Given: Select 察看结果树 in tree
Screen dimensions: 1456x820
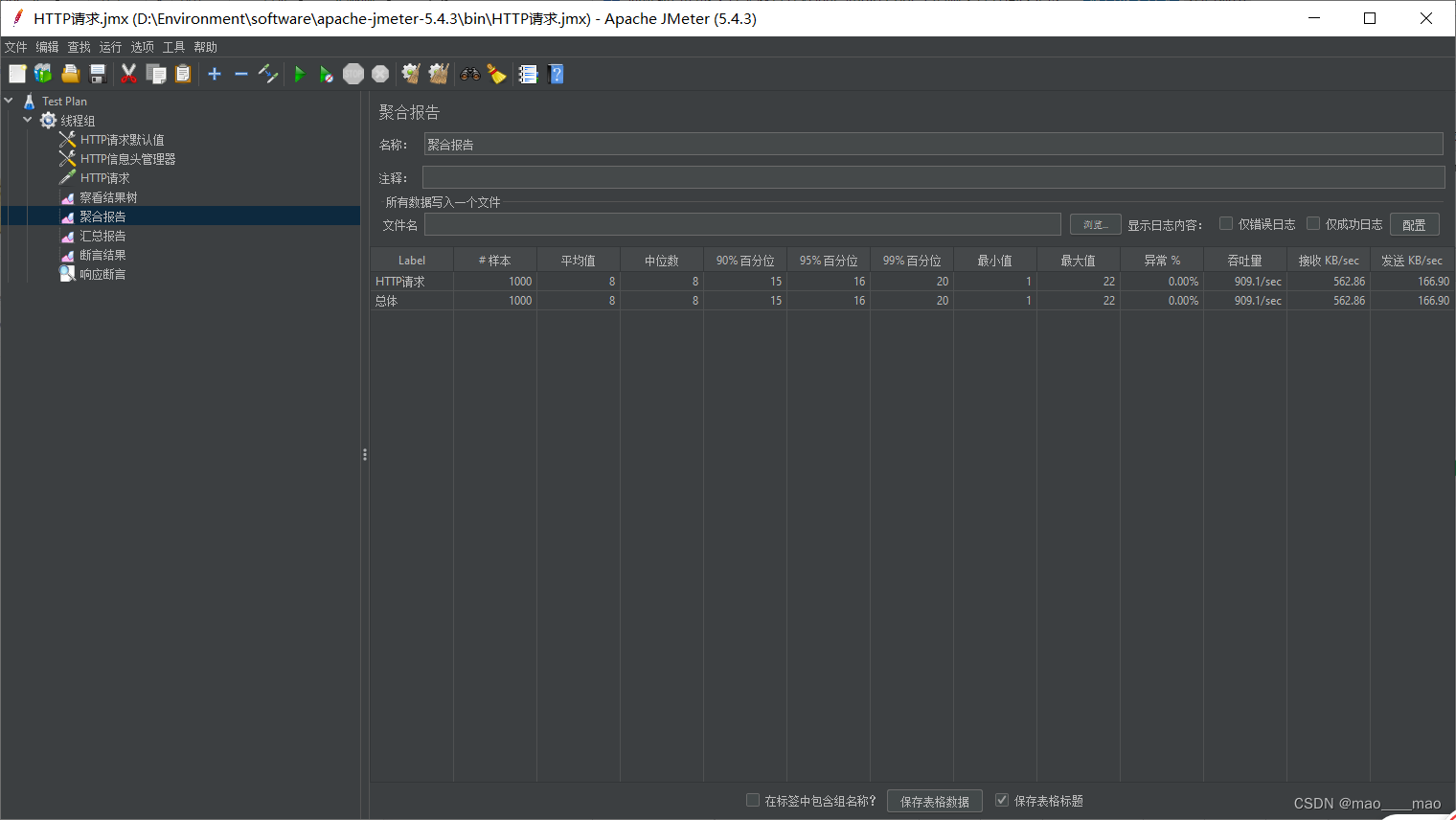Looking at the screenshot, I should pyautogui.click(x=108, y=197).
